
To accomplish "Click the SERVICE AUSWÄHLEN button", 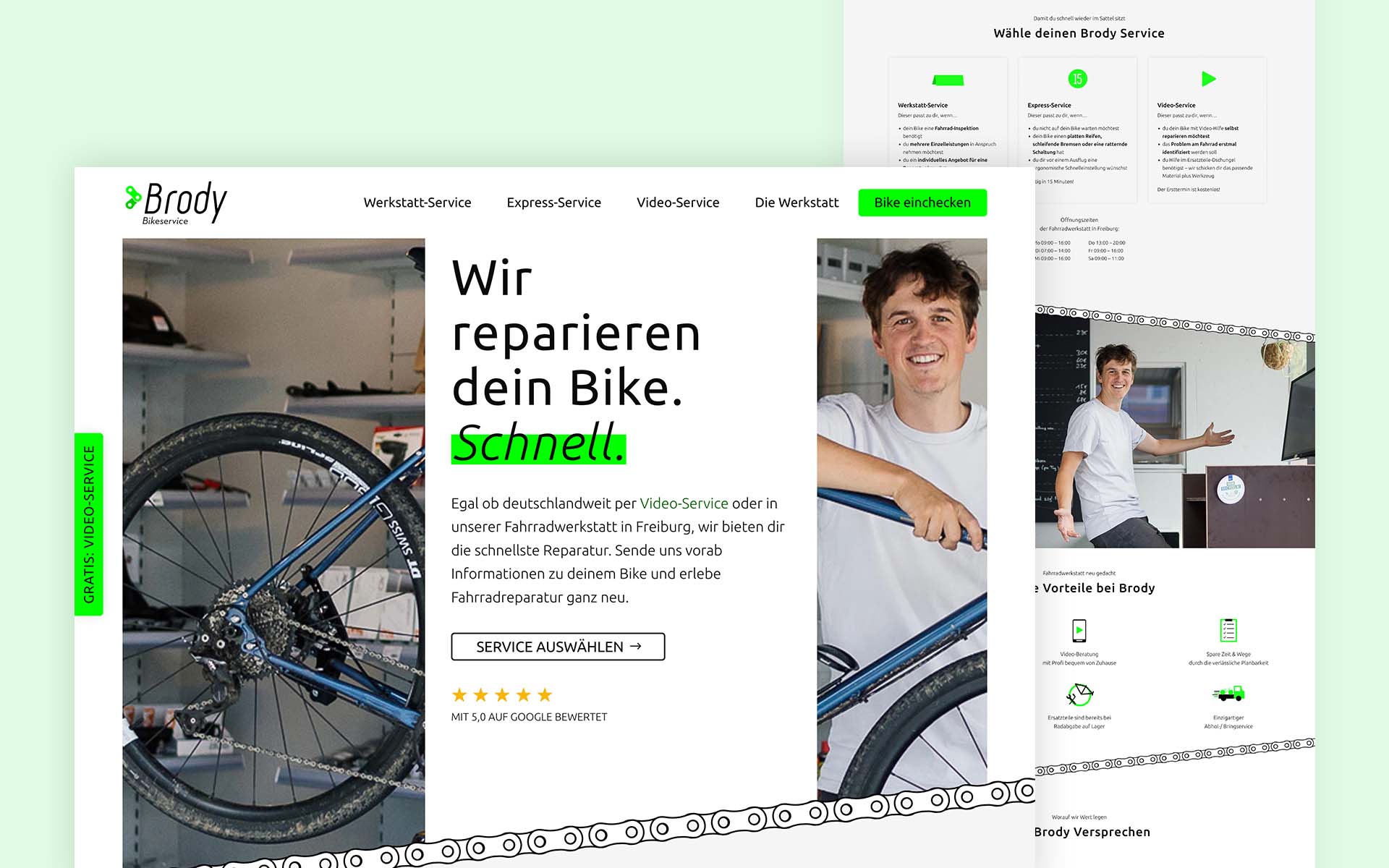I will [x=558, y=647].
